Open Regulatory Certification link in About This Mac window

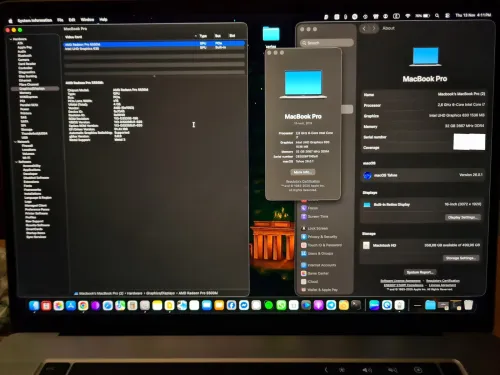(x=303, y=182)
